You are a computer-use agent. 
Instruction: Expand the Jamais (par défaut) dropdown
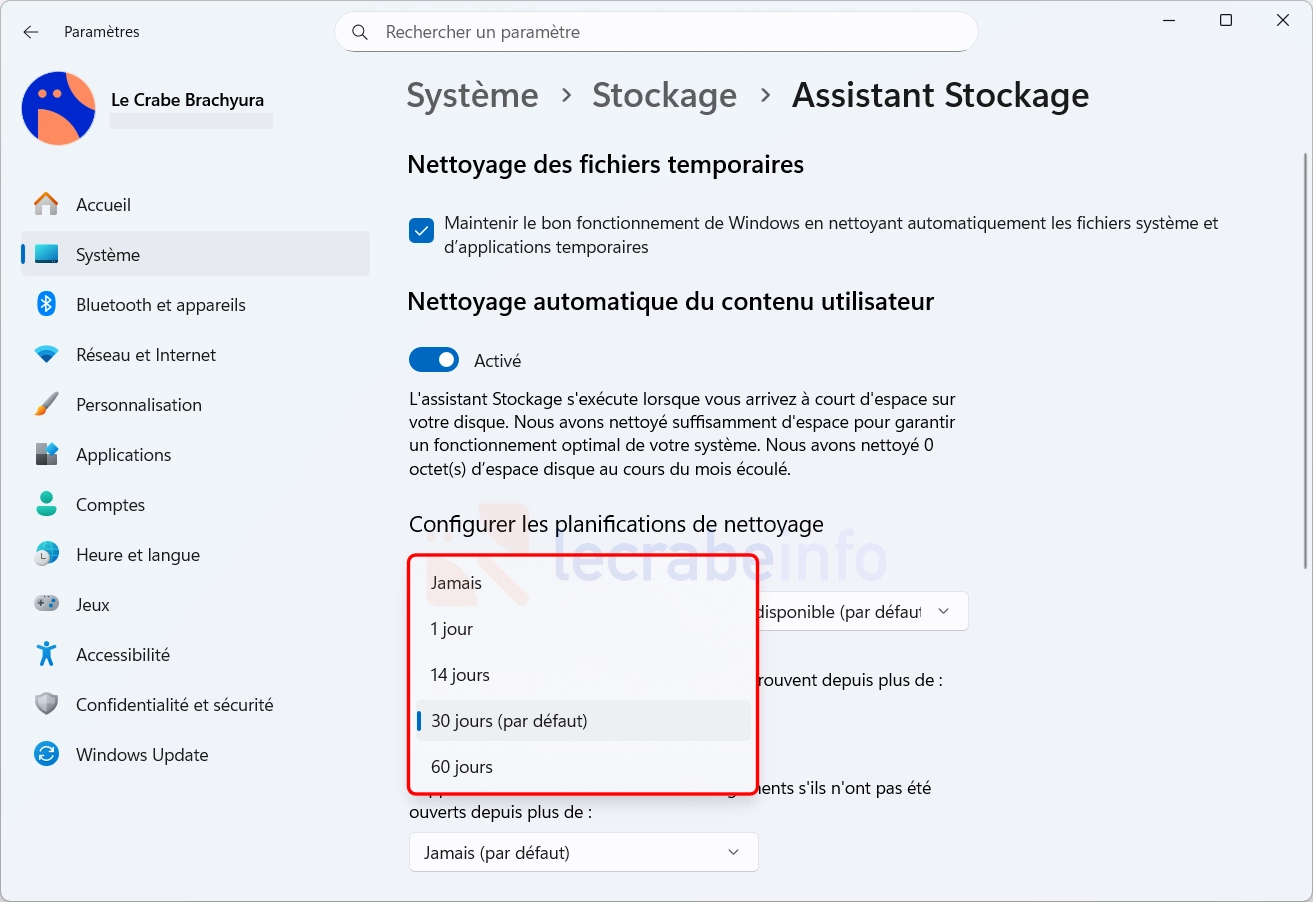[x=583, y=853]
